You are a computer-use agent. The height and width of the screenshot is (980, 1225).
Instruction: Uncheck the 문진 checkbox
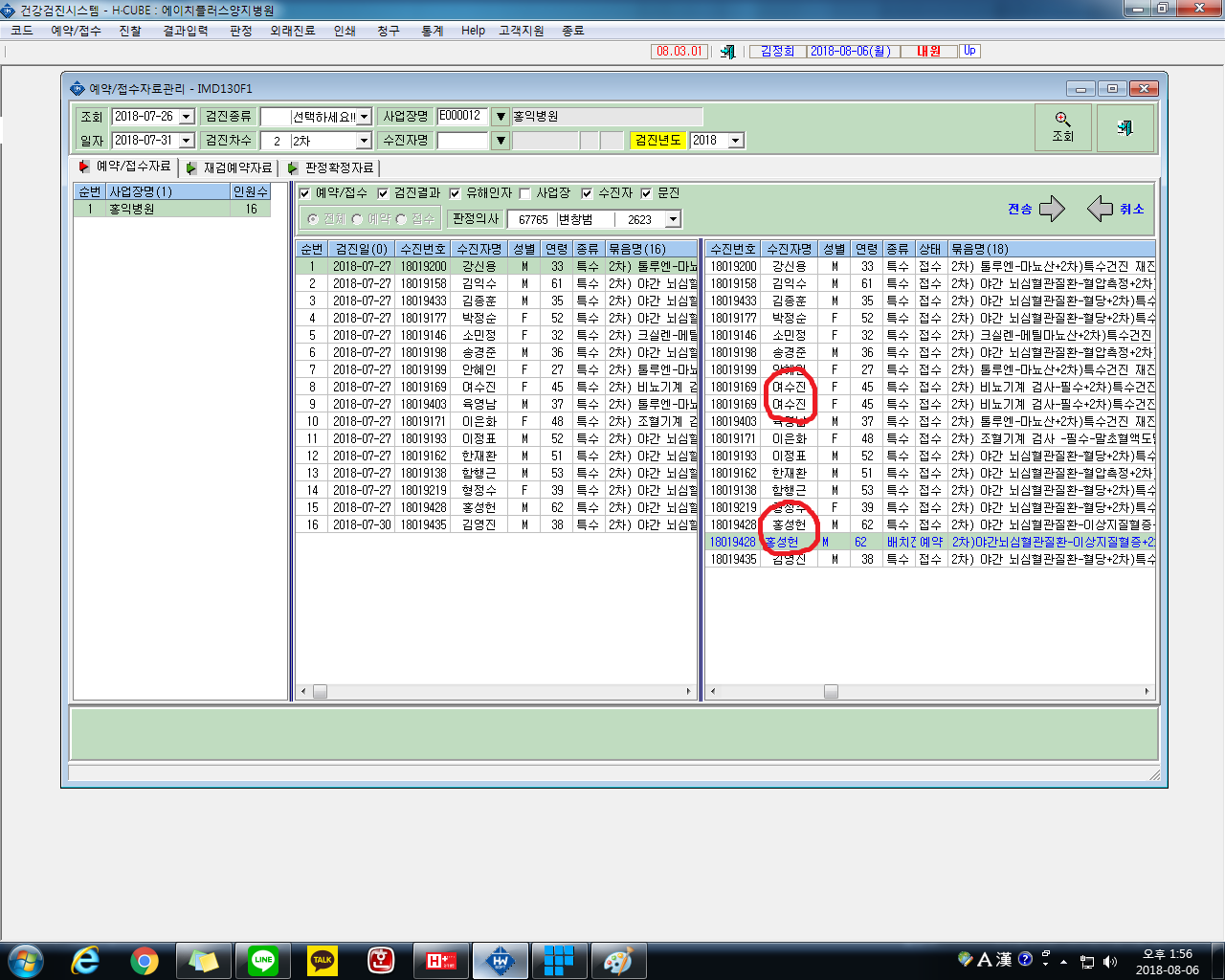647,193
